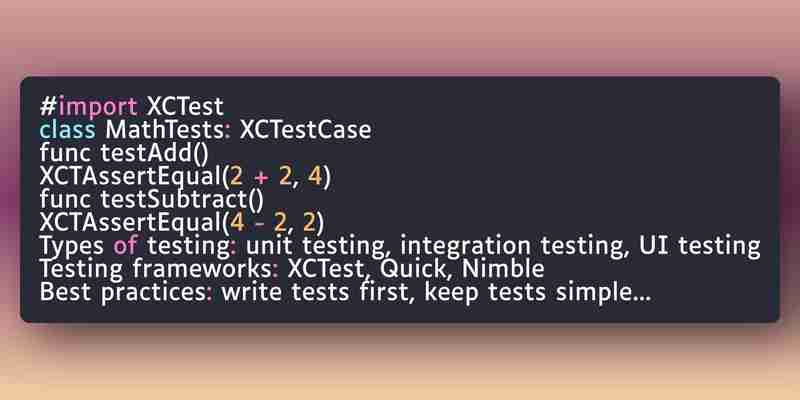Click the Best practices label

pos(123,293)
